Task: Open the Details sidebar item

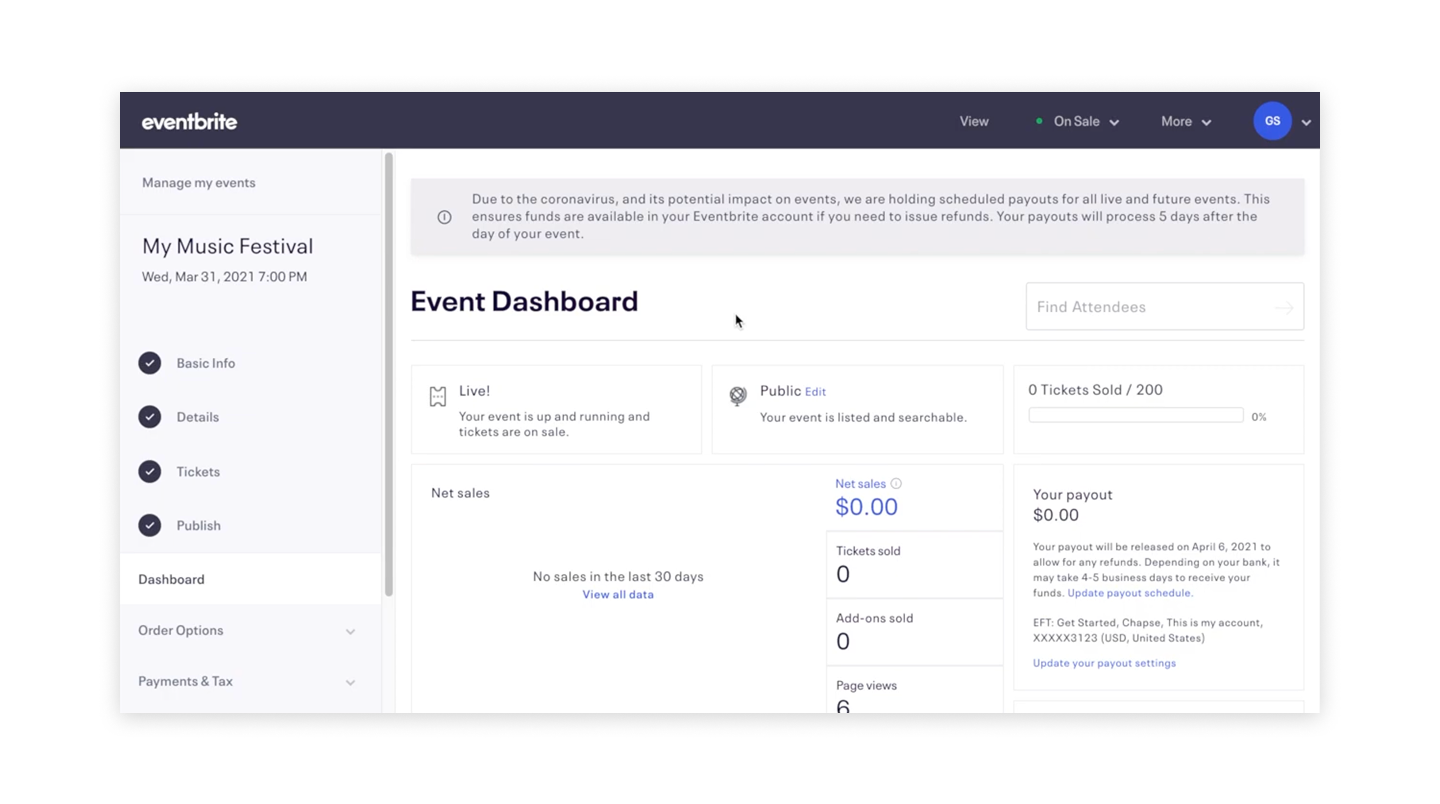Action: tap(198, 417)
